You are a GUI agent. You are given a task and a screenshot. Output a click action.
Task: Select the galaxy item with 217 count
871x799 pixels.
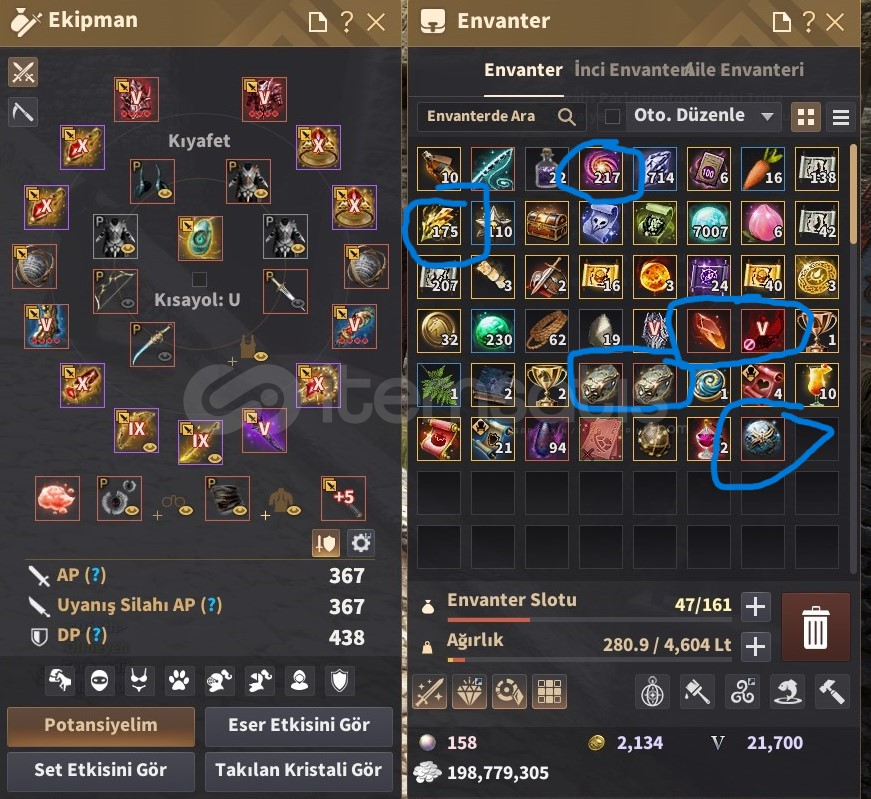(601, 168)
